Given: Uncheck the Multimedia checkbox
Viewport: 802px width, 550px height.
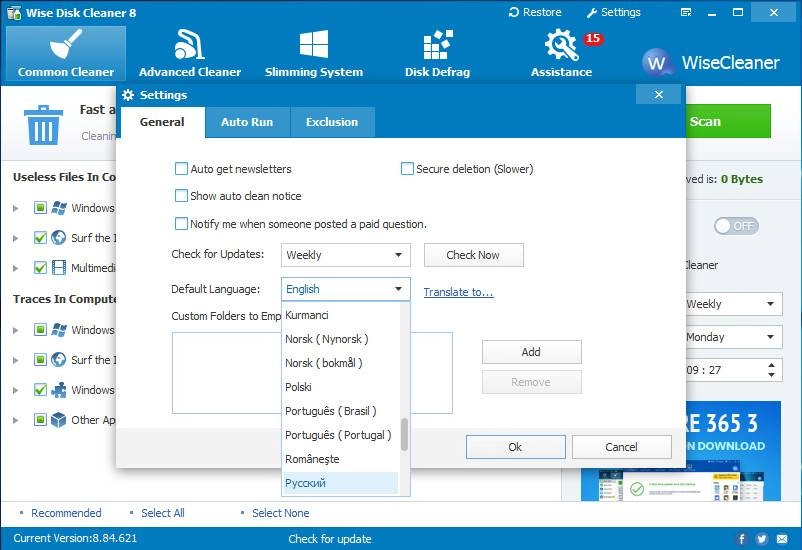Looking at the screenshot, I should point(40,268).
